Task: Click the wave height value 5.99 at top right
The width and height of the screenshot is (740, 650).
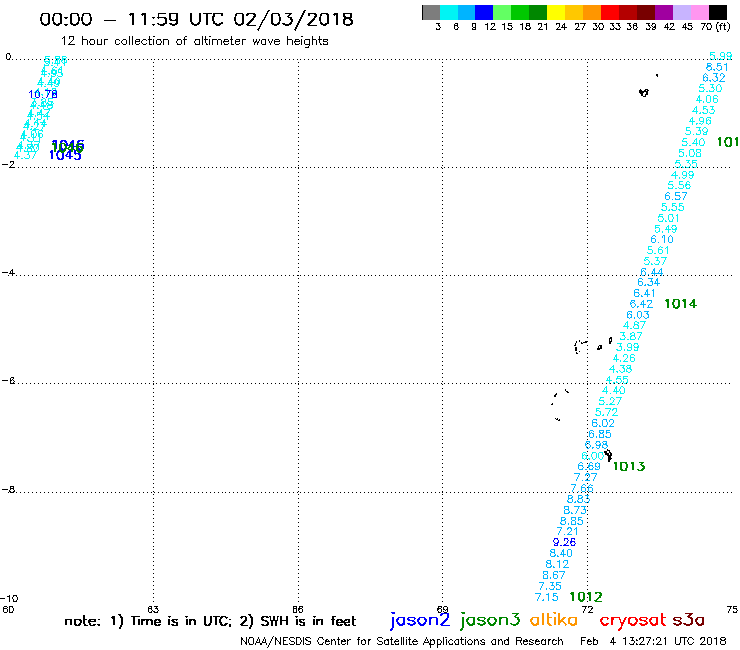Action: [721, 56]
